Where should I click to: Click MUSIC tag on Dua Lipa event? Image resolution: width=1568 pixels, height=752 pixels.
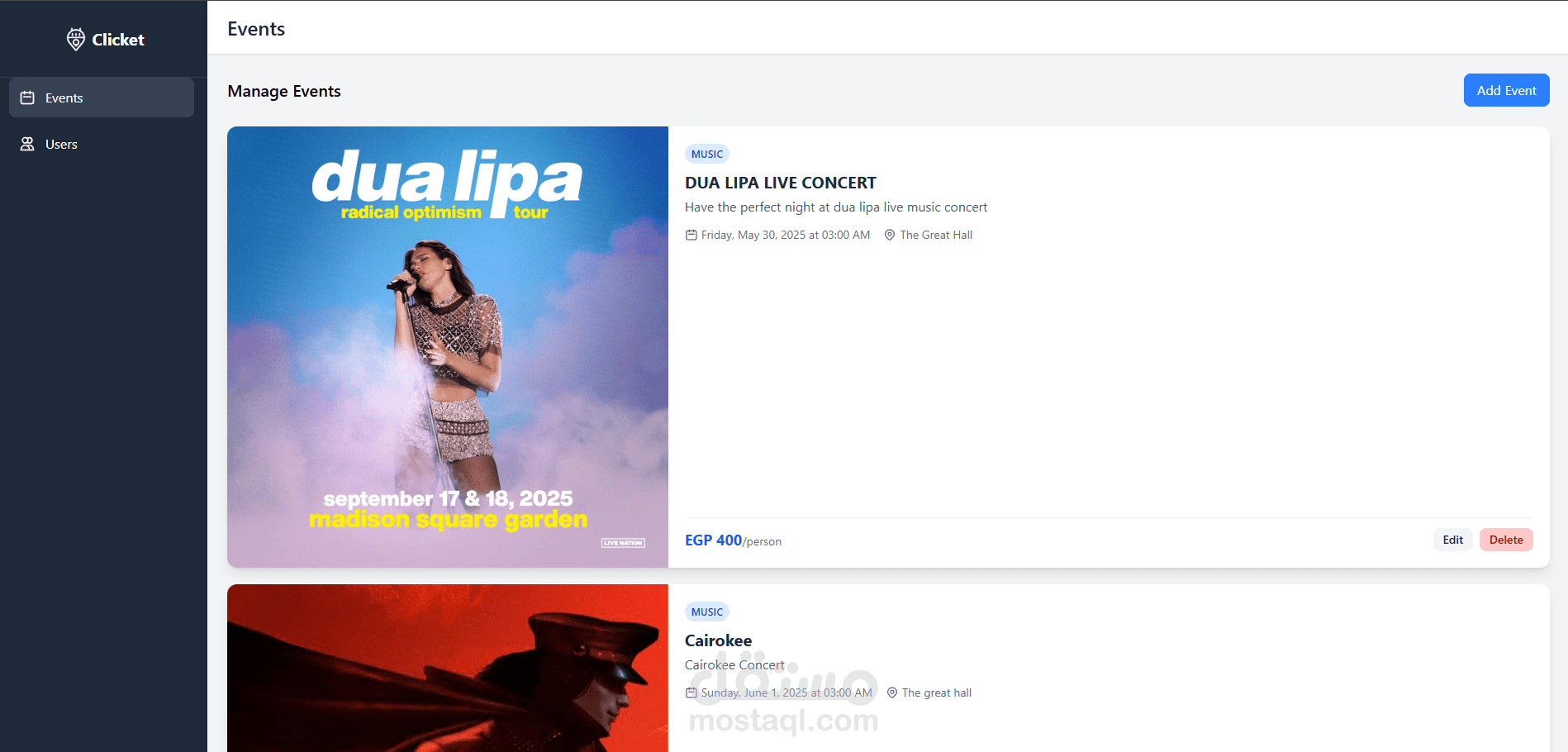[x=707, y=154]
